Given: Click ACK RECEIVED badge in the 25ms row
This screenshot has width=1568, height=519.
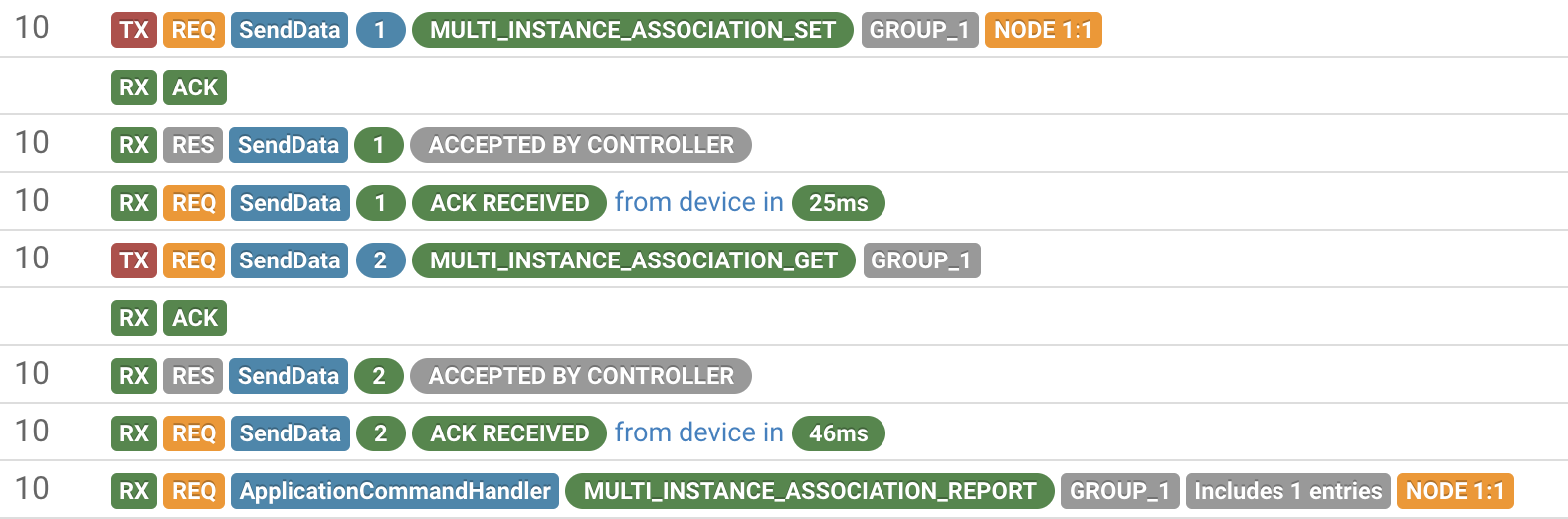Looking at the screenshot, I should tap(509, 203).
